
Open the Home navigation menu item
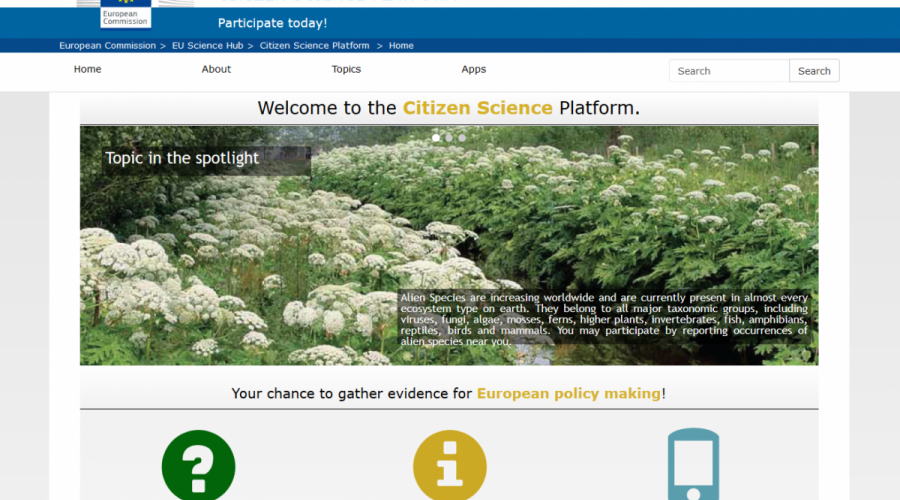[x=88, y=70]
